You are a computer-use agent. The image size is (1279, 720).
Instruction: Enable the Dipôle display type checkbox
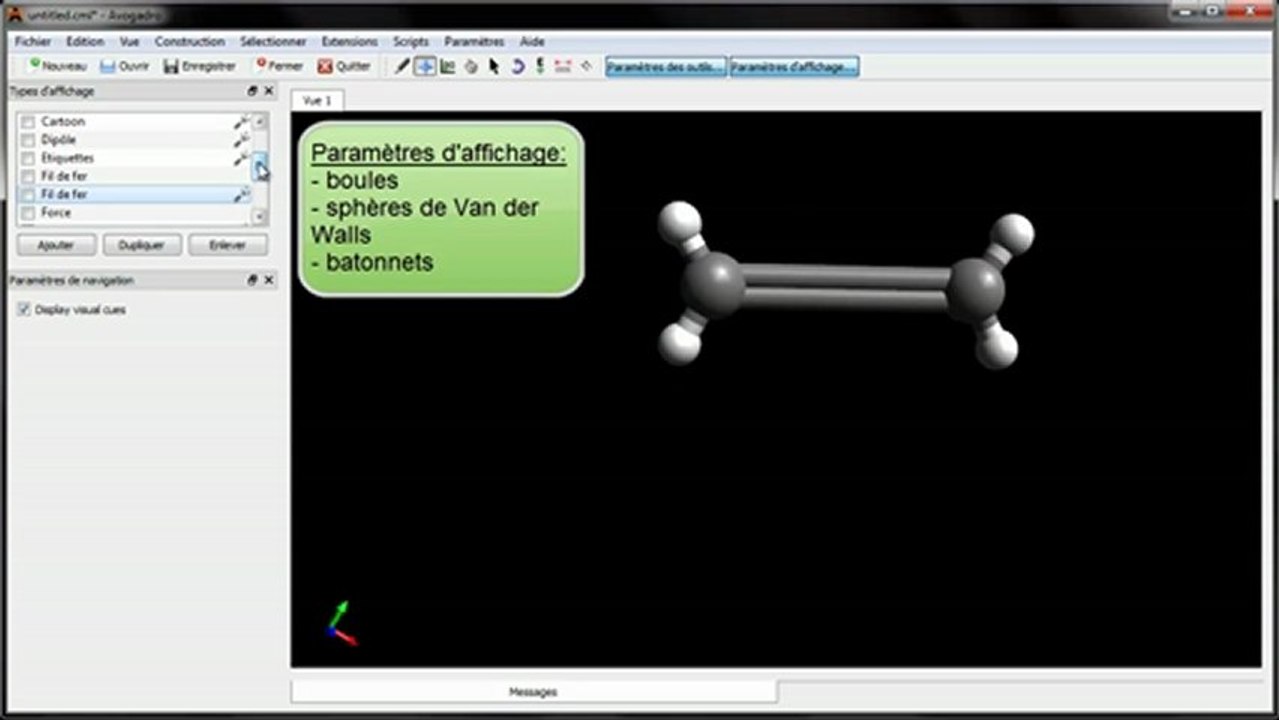(x=28, y=140)
